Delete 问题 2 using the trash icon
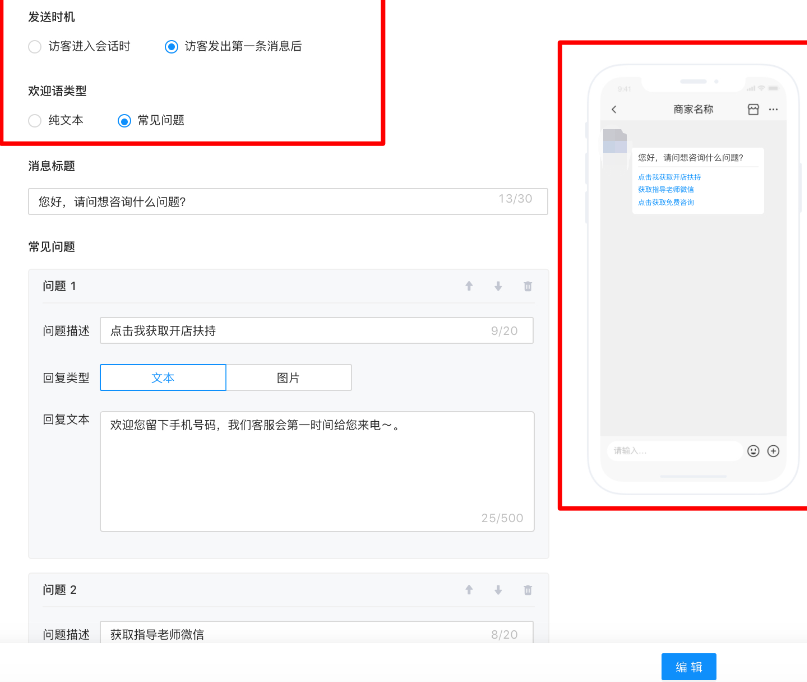Screen dimensions: 807x682 [x=527, y=589]
